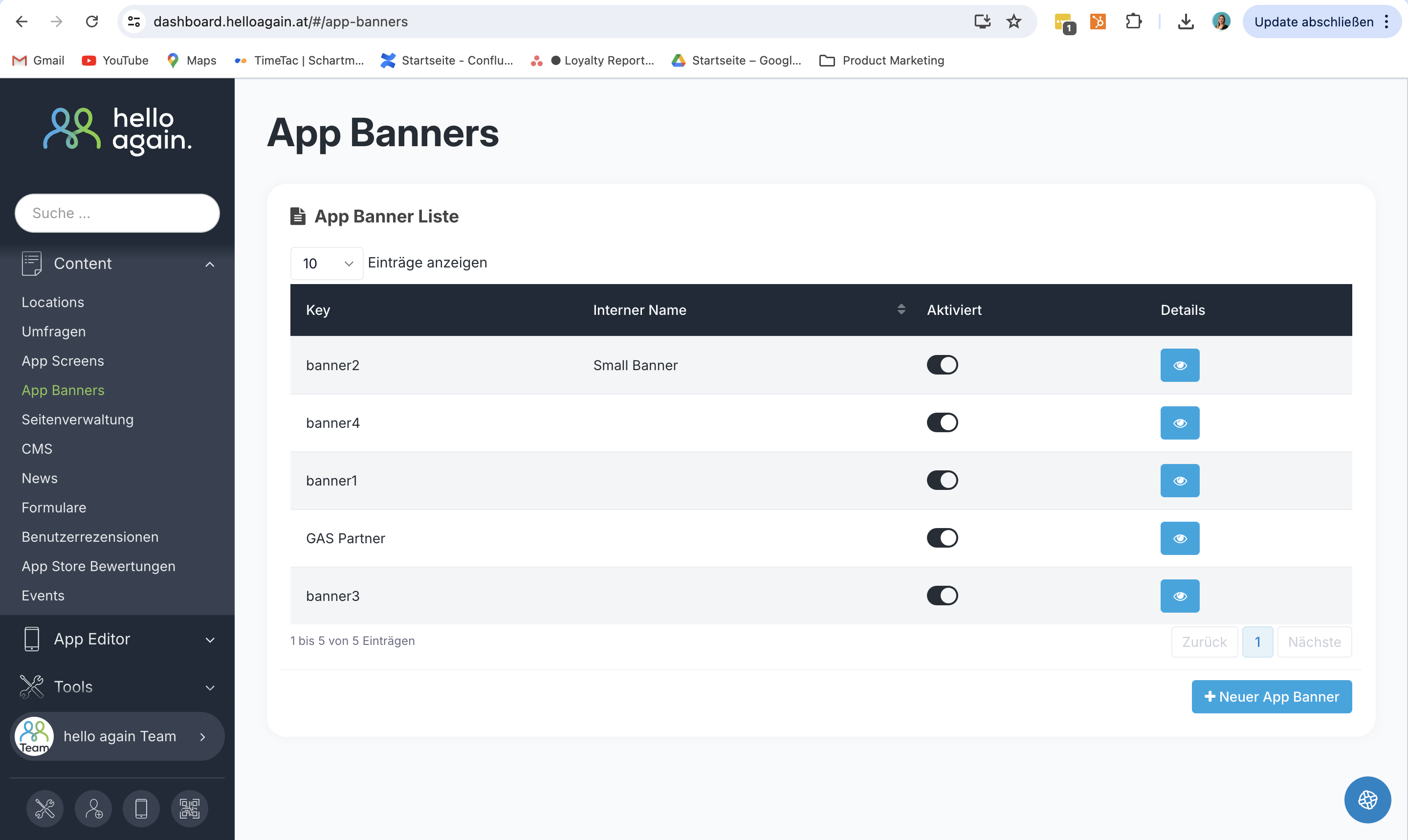Screen dimensions: 1408x840
Task: View details of banner2 via eye icon
Action: (x=1179, y=365)
